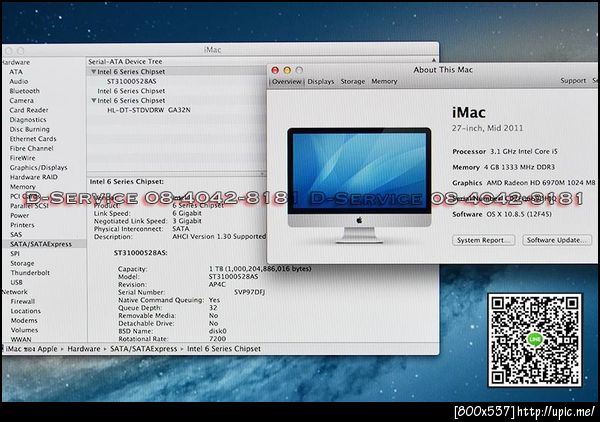Select Volumes in the sidebar

coord(24,330)
